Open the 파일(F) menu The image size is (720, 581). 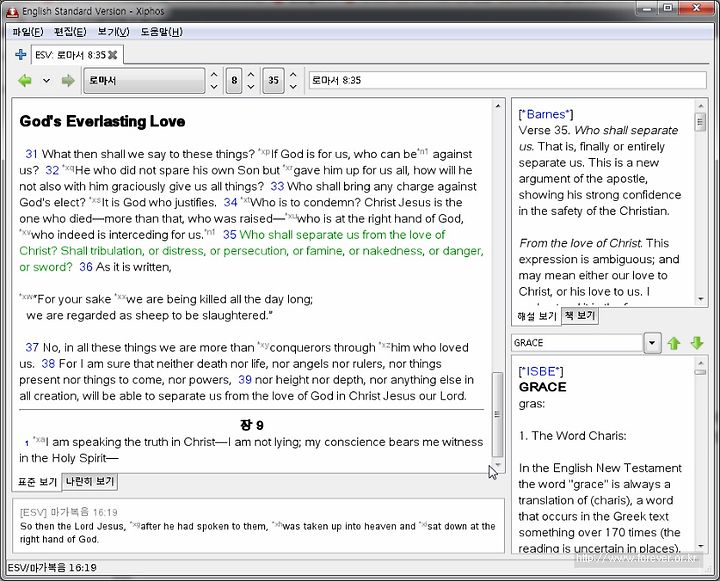coord(28,32)
